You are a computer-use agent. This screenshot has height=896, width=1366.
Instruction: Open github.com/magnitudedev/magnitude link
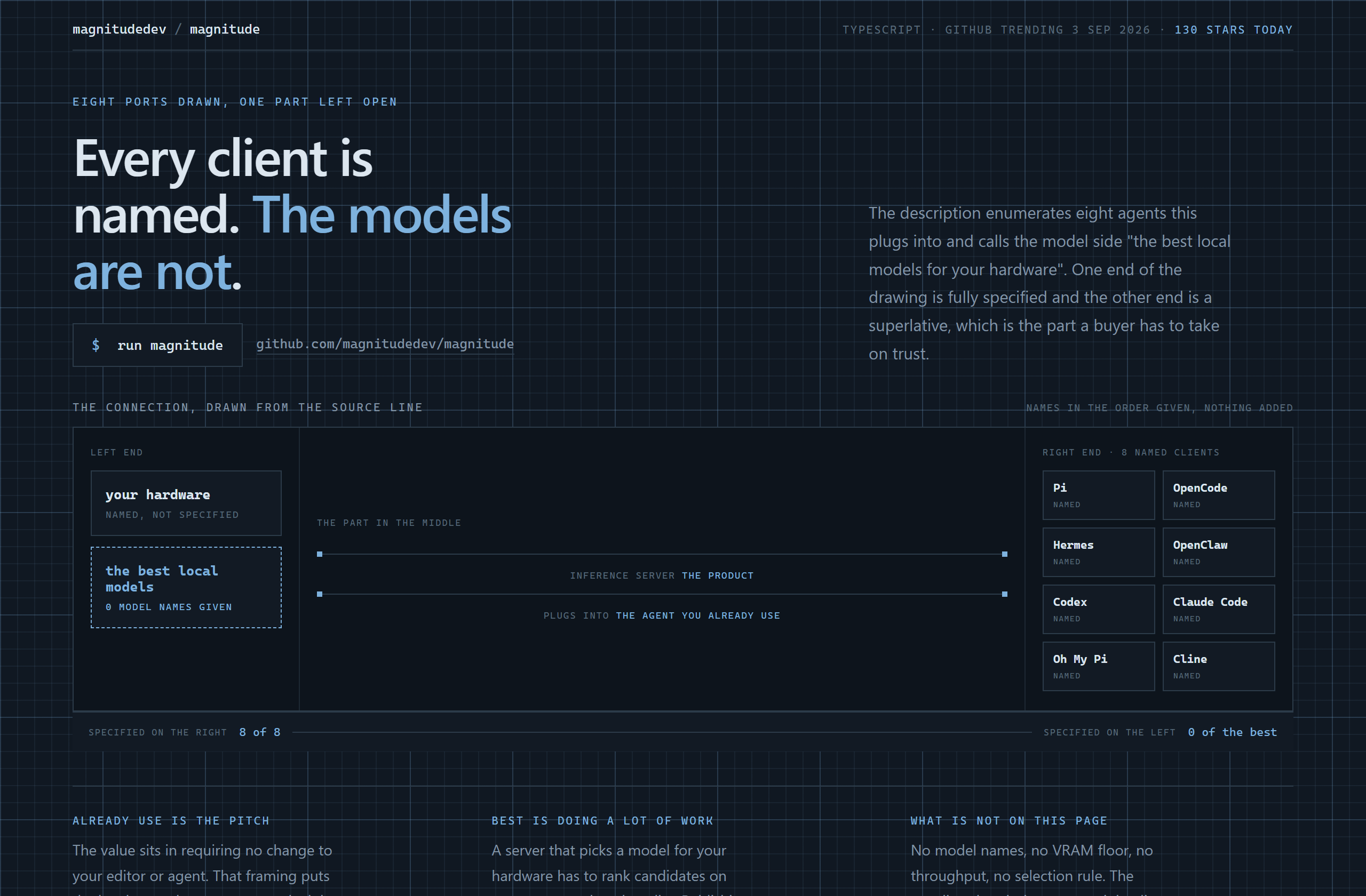point(385,344)
